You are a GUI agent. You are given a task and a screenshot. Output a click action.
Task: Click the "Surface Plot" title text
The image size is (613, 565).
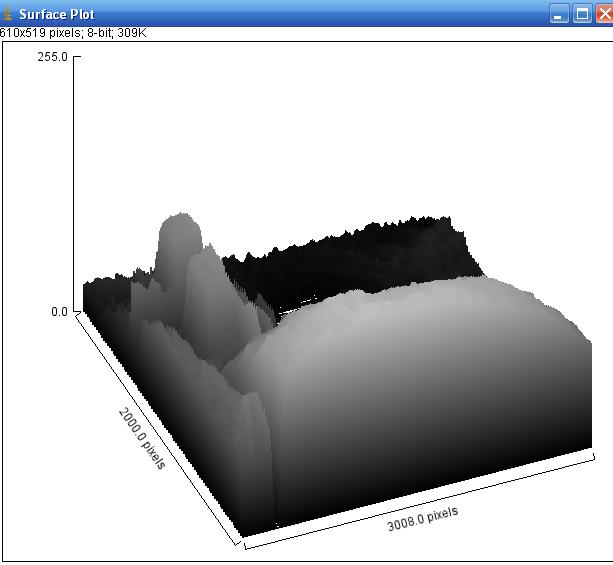(x=57, y=15)
